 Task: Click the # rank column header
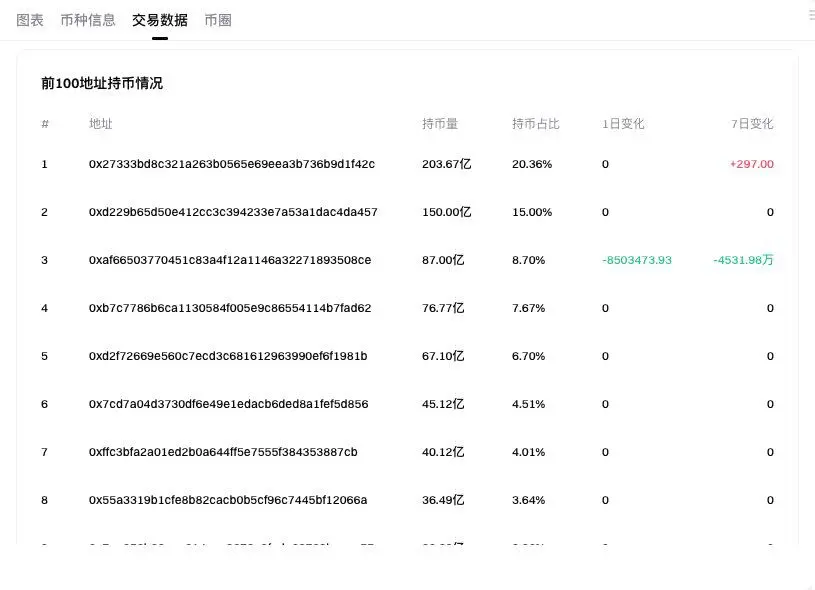[x=45, y=124]
